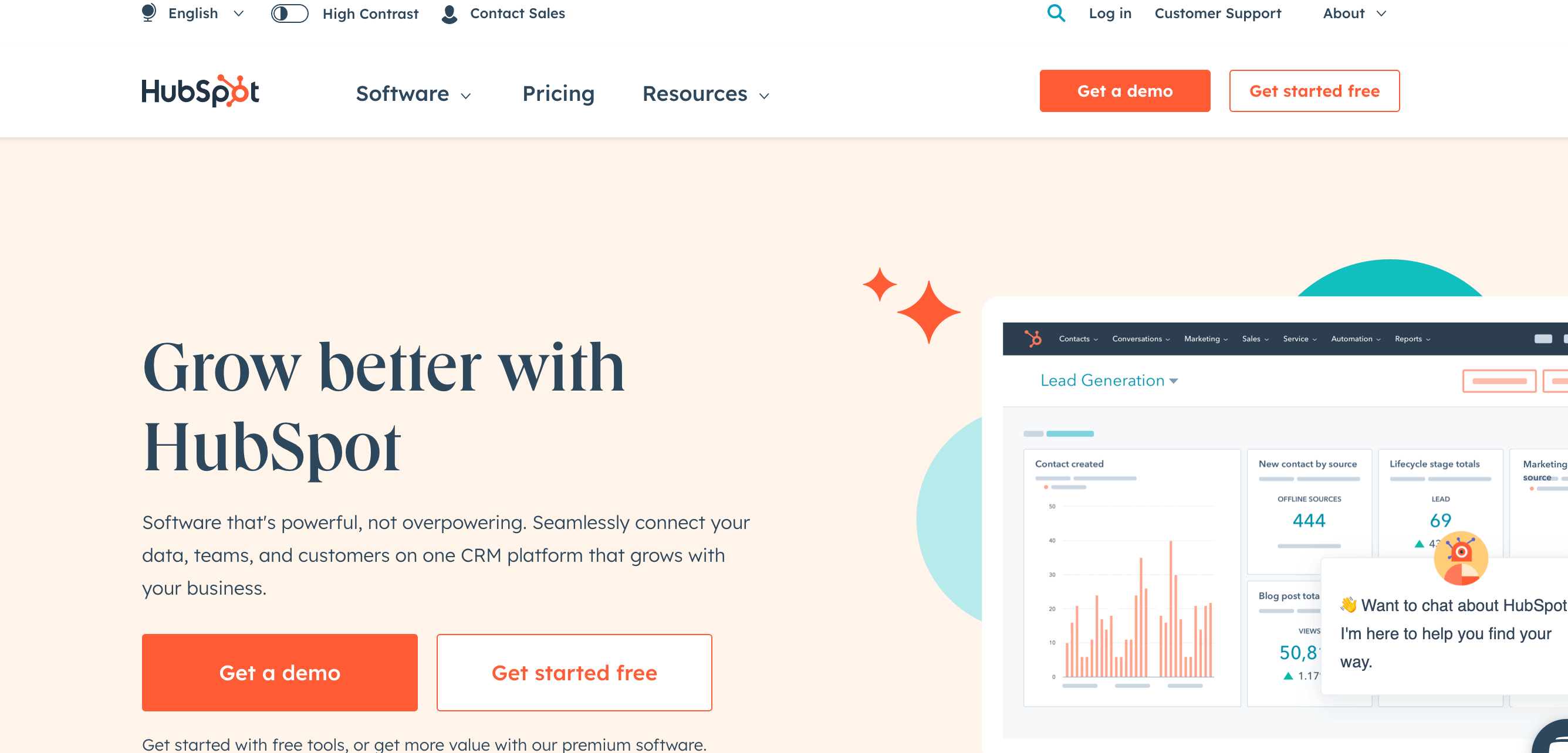The image size is (1568, 753).
Task: Enable the high contrast accessibility toggle
Action: [289, 13]
